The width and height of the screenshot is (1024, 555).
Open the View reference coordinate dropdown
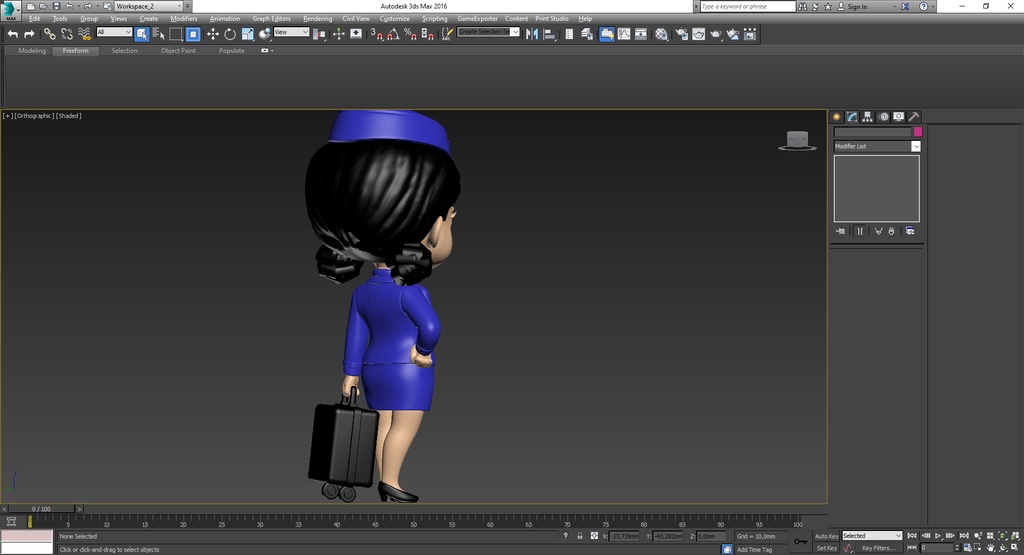pyautogui.click(x=291, y=32)
